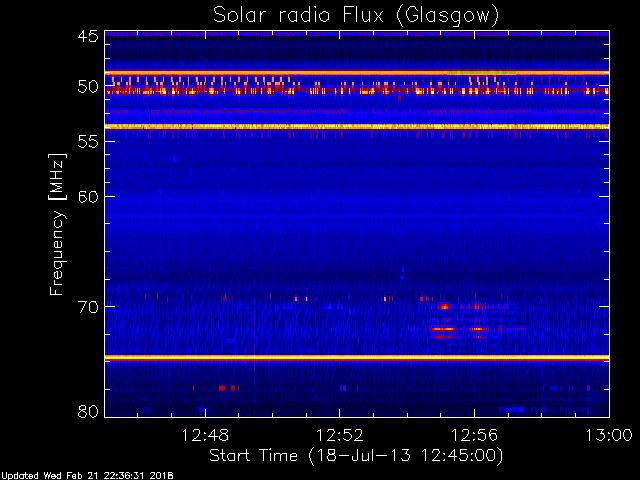This screenshot has width=640, height=480.
Task: Click the 60 frequency tick label
Action: pos(88,197)
